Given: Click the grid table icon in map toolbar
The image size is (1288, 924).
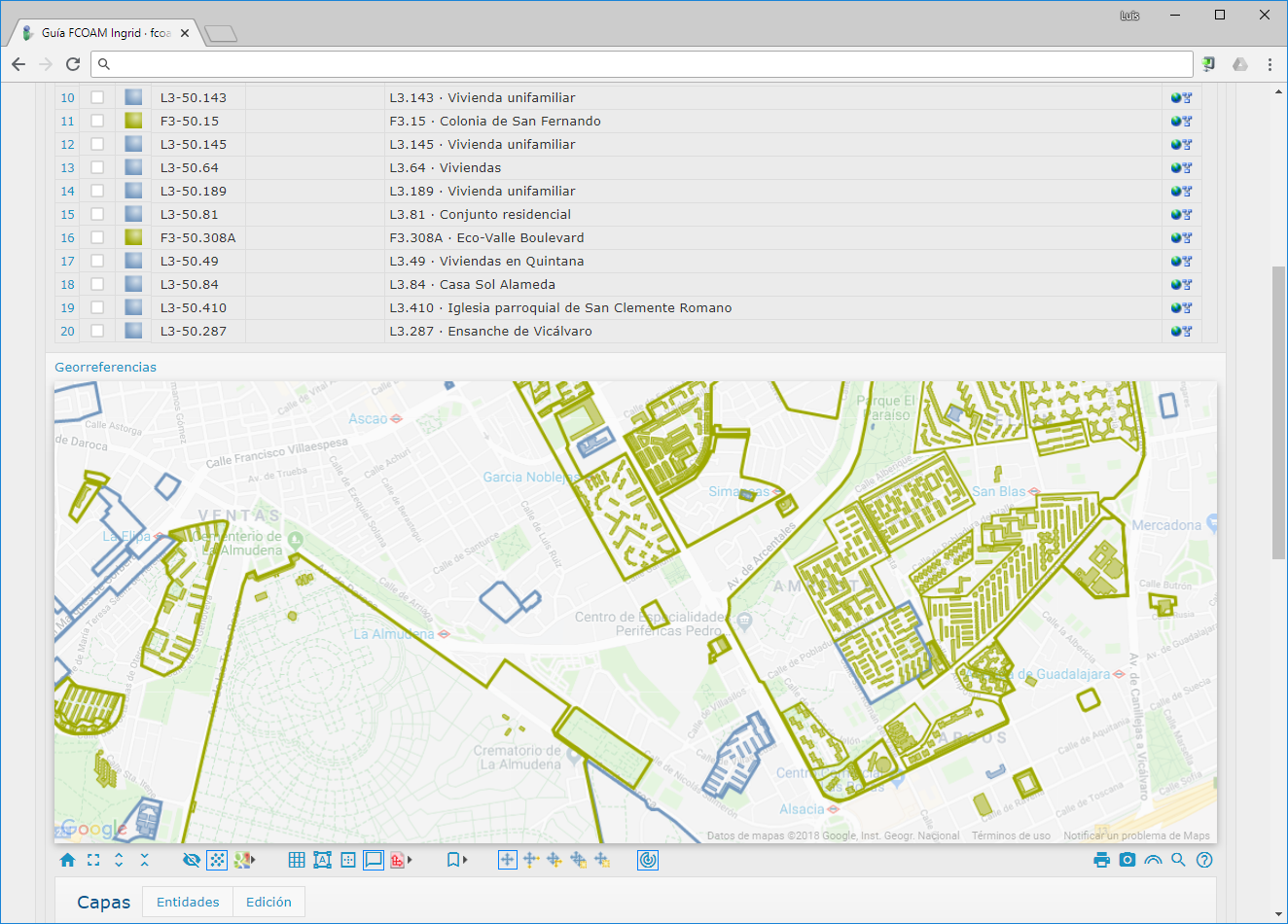Looking at the screenshot, I should point(297,860).
